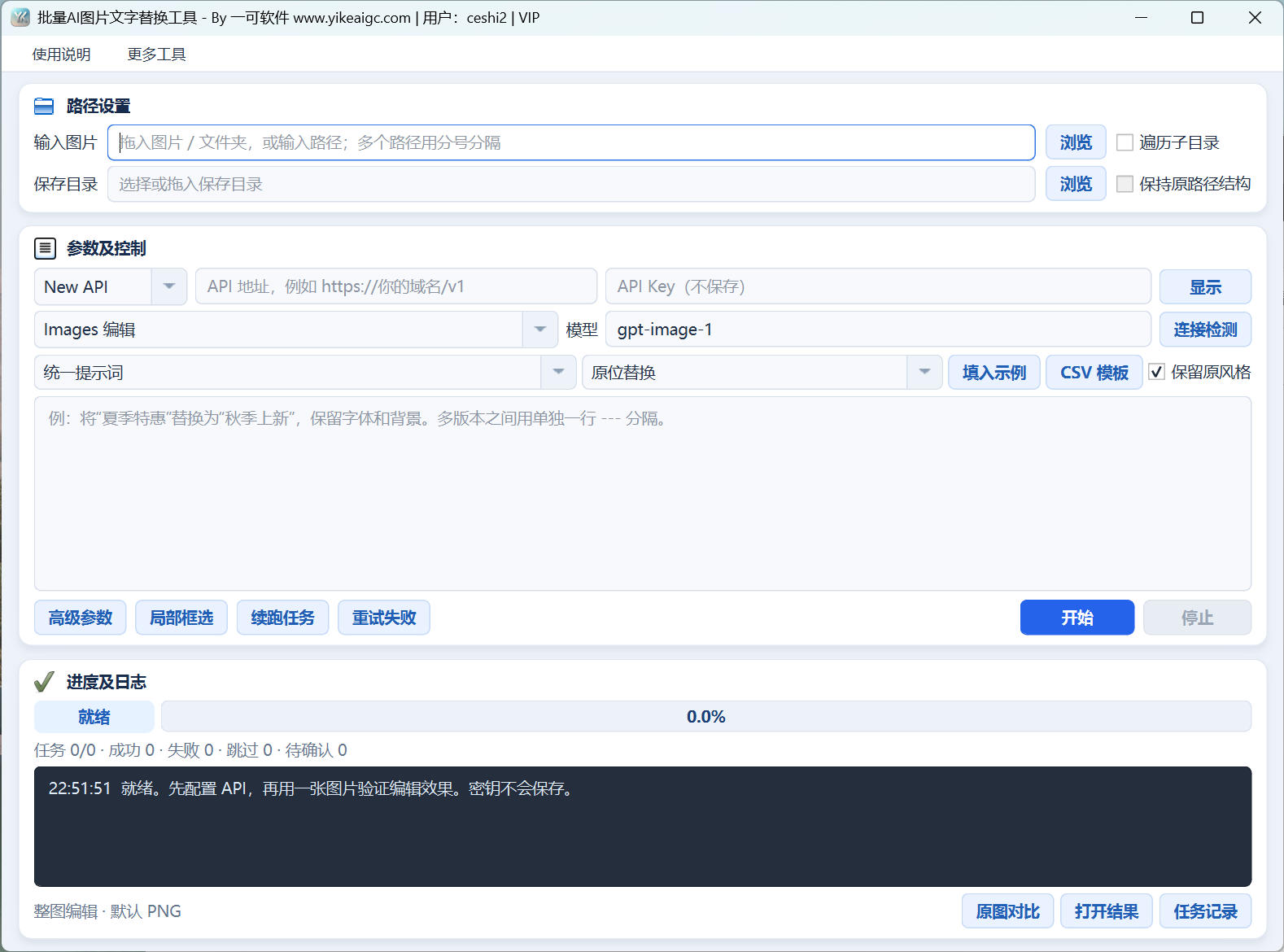Viewport: 1284px width, 952px height.
Task: Open the Images 编辑 mode dropdown
Action: pos(540,330)
